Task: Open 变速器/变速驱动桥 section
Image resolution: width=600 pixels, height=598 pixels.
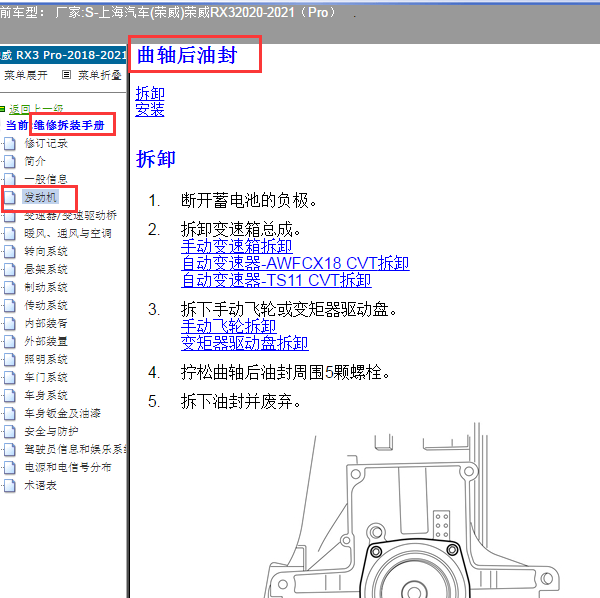Action: 70,215
